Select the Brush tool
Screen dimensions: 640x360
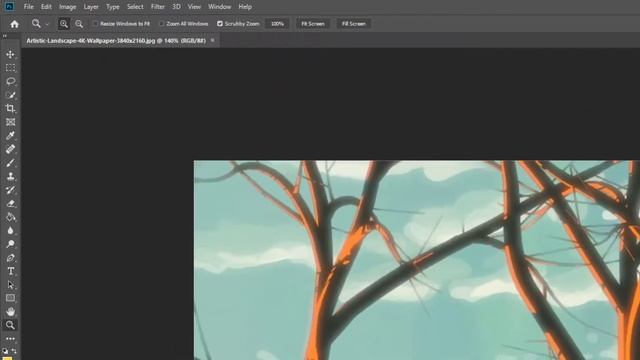pyautogui.click(x=10, y=163)
